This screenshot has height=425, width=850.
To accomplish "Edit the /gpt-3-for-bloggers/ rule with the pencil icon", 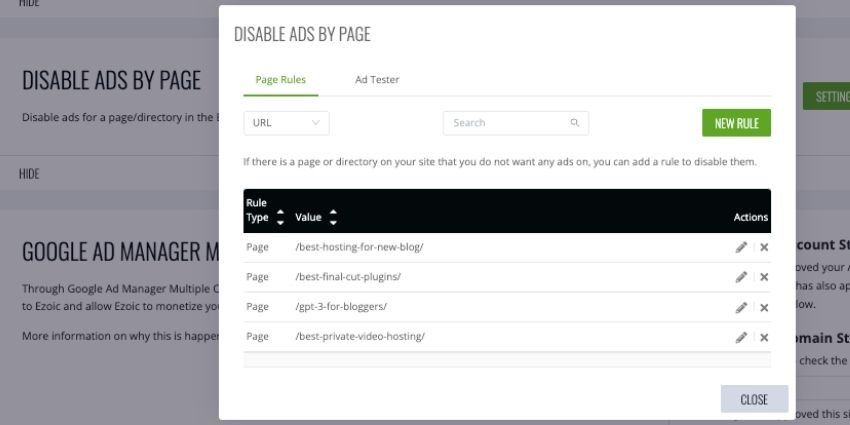I will click(741, 307).
